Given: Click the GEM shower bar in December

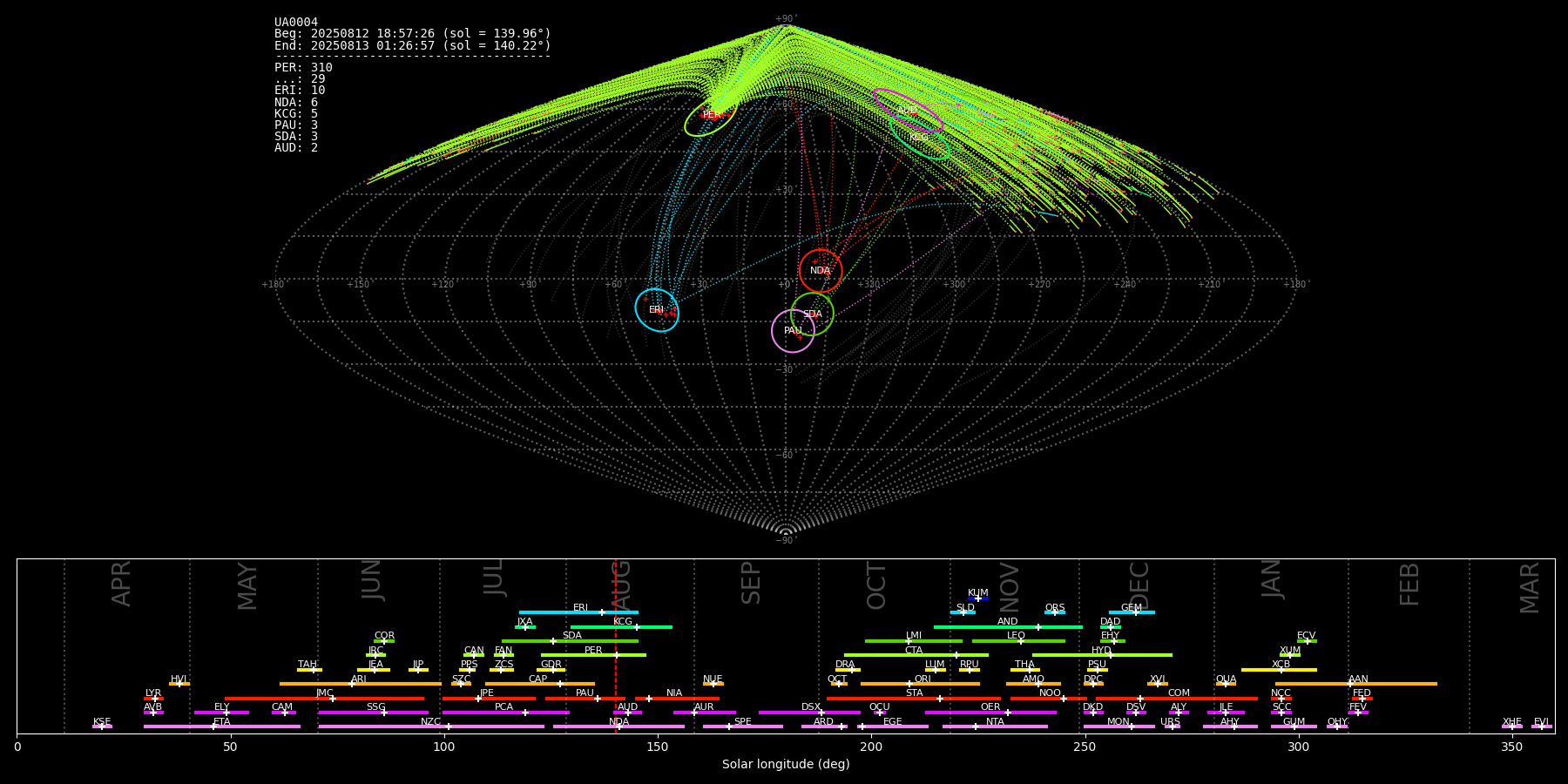Looking at the screenshot, I should tap(1132, 612).
